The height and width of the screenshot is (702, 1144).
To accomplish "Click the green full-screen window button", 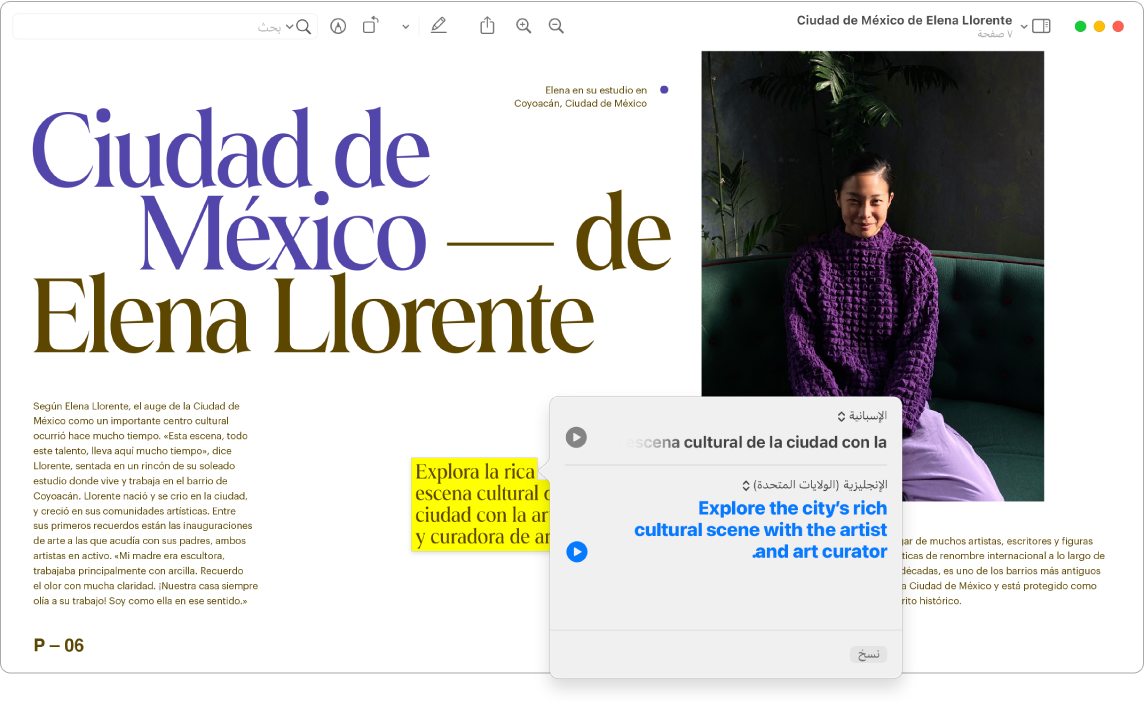I will click(x=1080, y=26).
